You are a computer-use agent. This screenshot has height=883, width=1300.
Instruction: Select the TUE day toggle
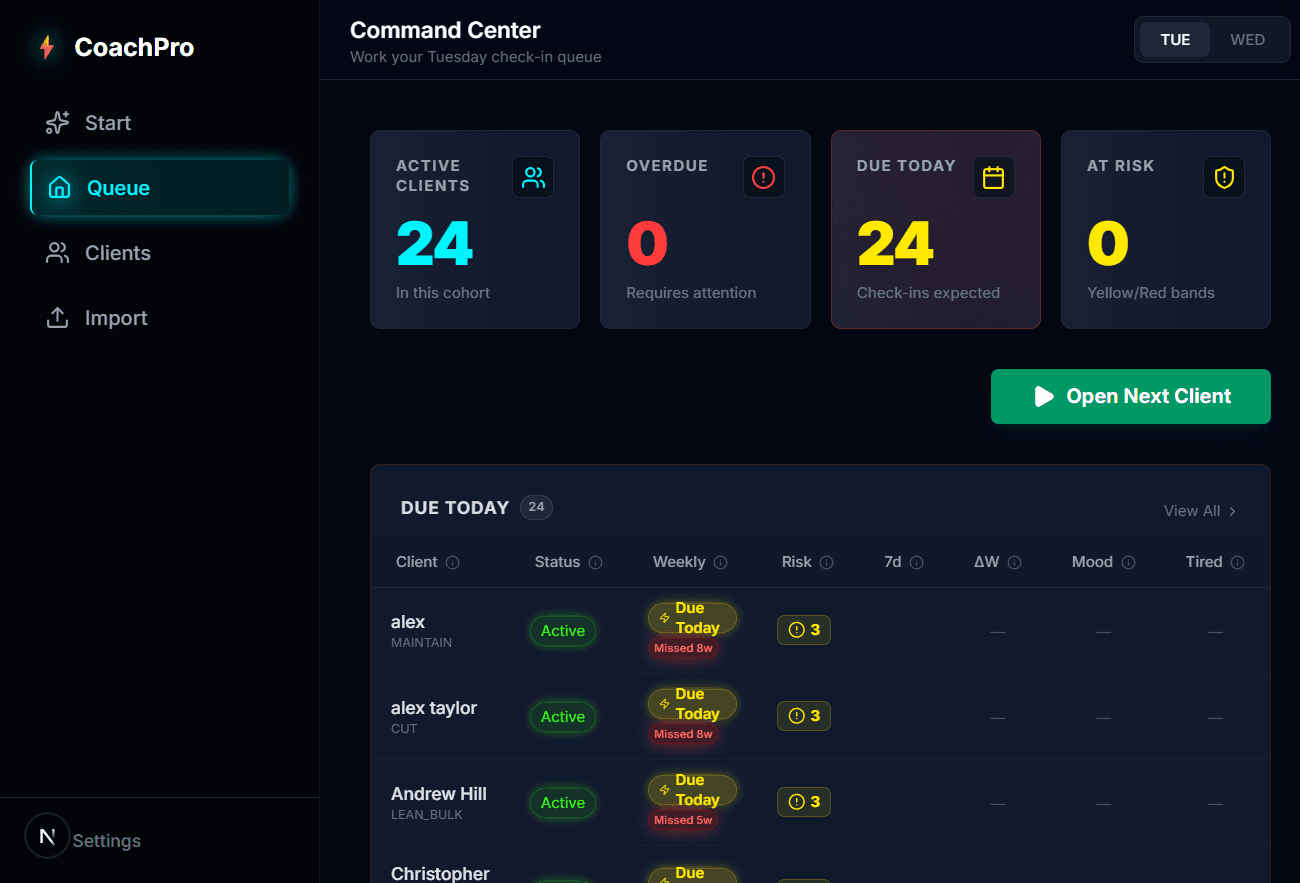1175,40
